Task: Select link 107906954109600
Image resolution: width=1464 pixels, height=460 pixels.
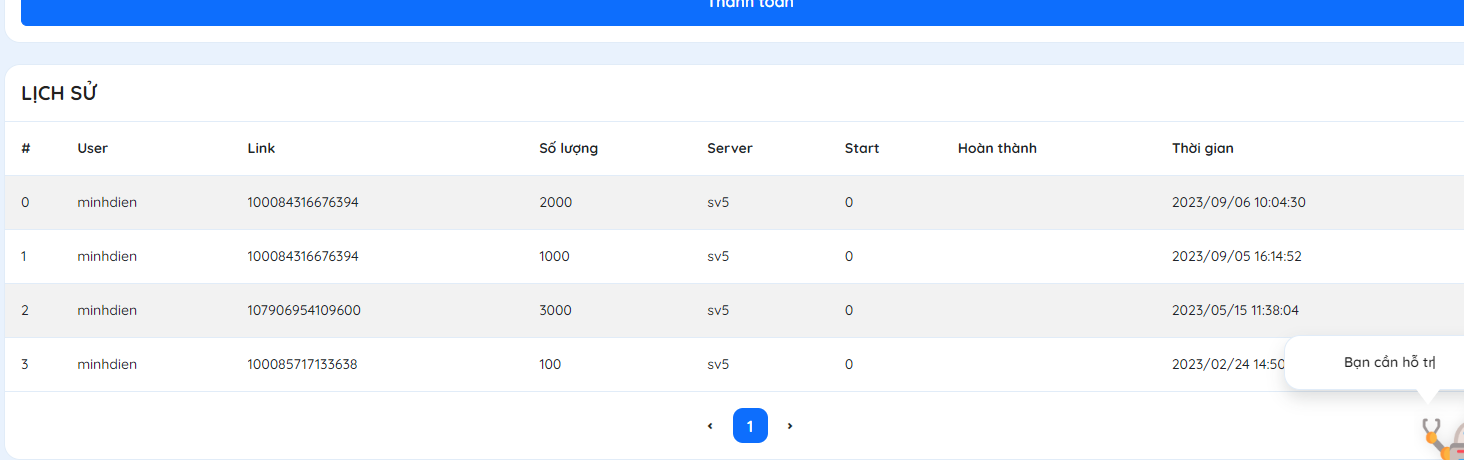Action: click(x=304, y=310)
